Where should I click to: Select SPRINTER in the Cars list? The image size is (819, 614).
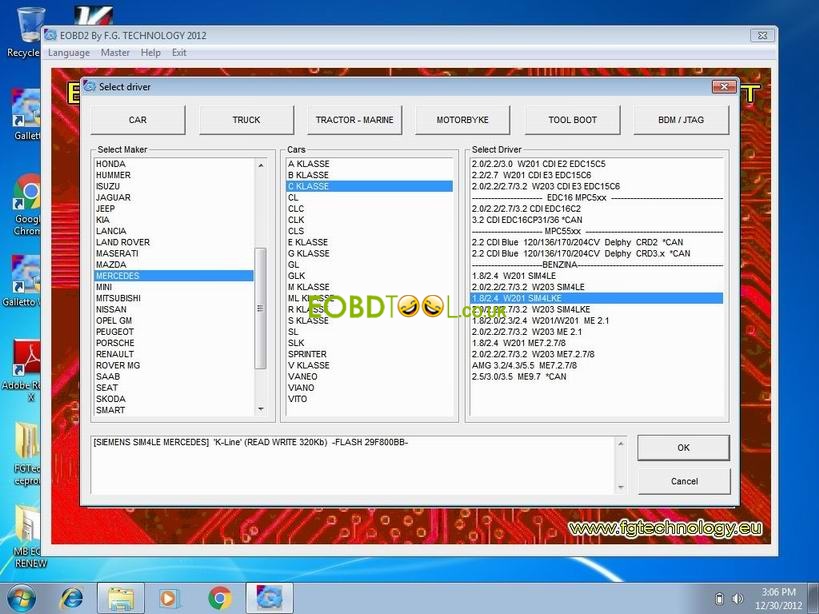(x=307, y=354)
